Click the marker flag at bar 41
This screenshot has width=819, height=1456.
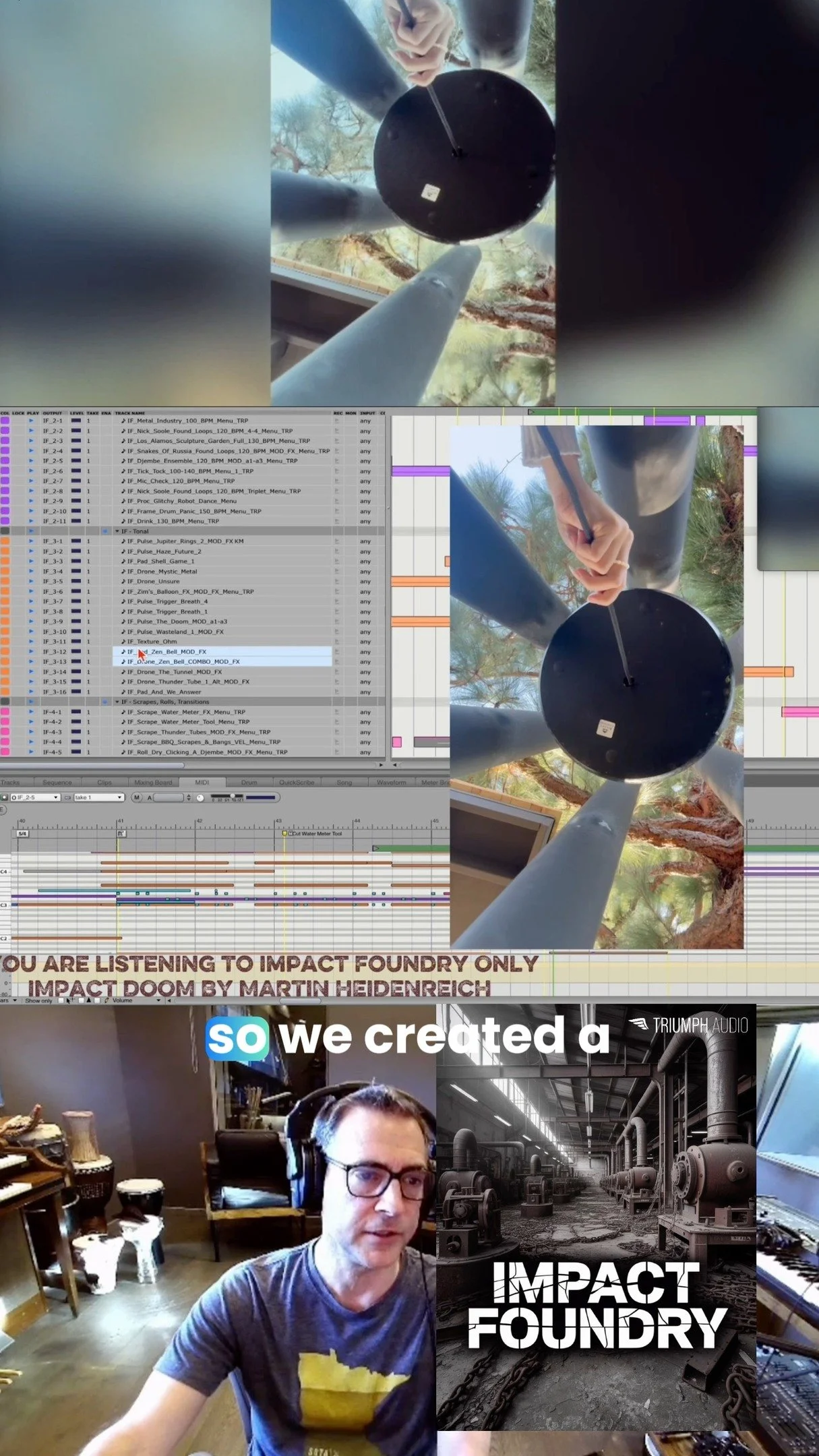pos(121,834)
